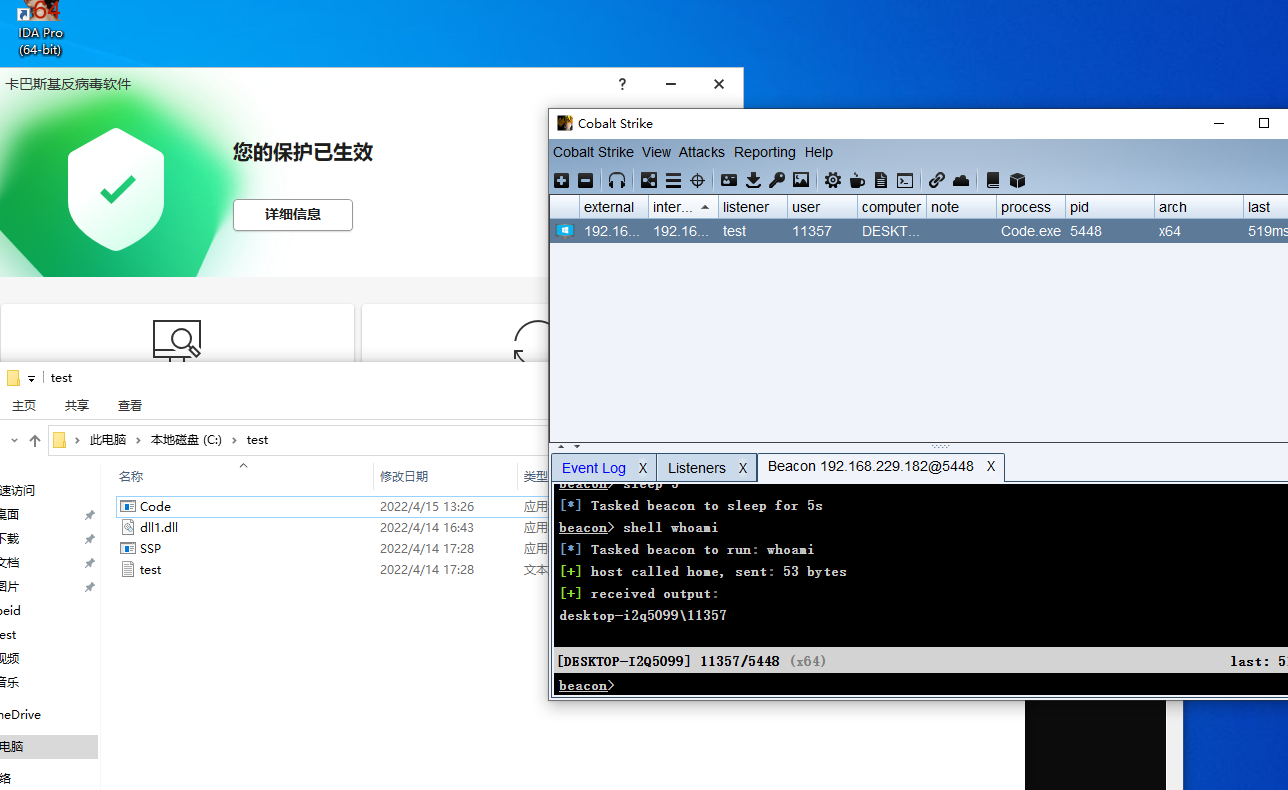Click the new connection plus icon
The height and width of the screenshot is (790, 1288).
(561, 180)
